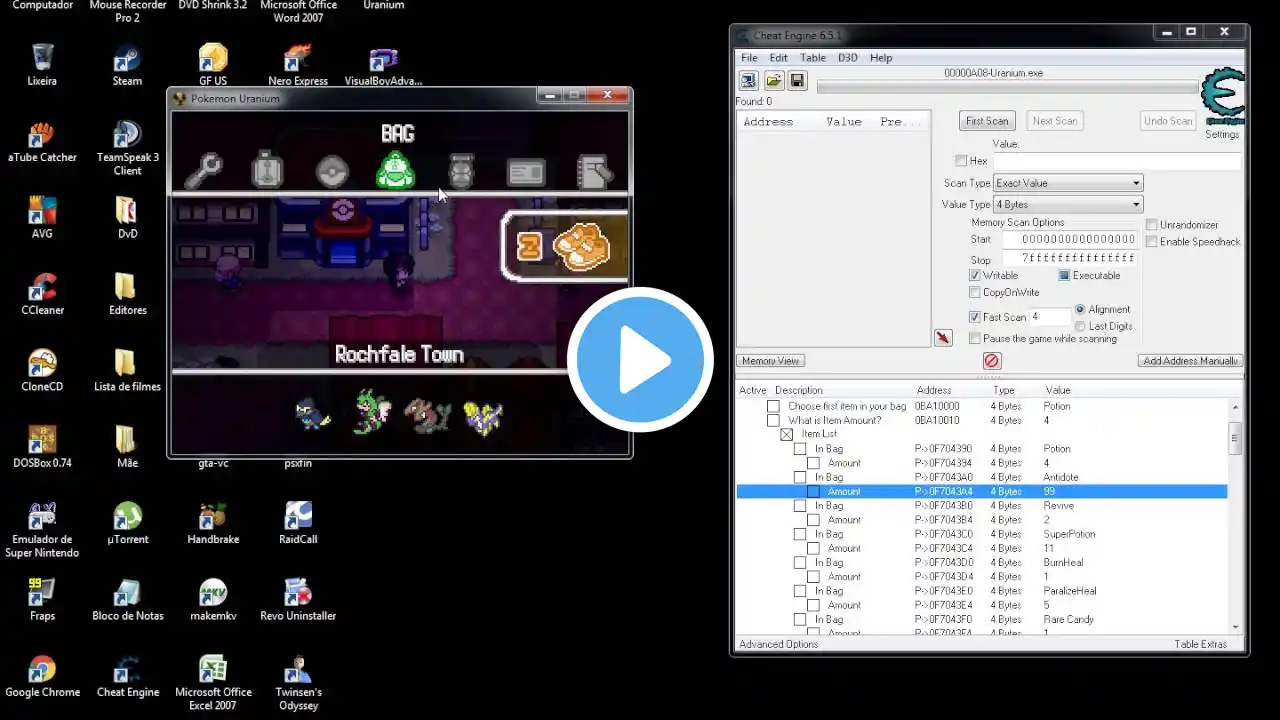Open Table Extras at the bottom

(x=1200, y=645)
